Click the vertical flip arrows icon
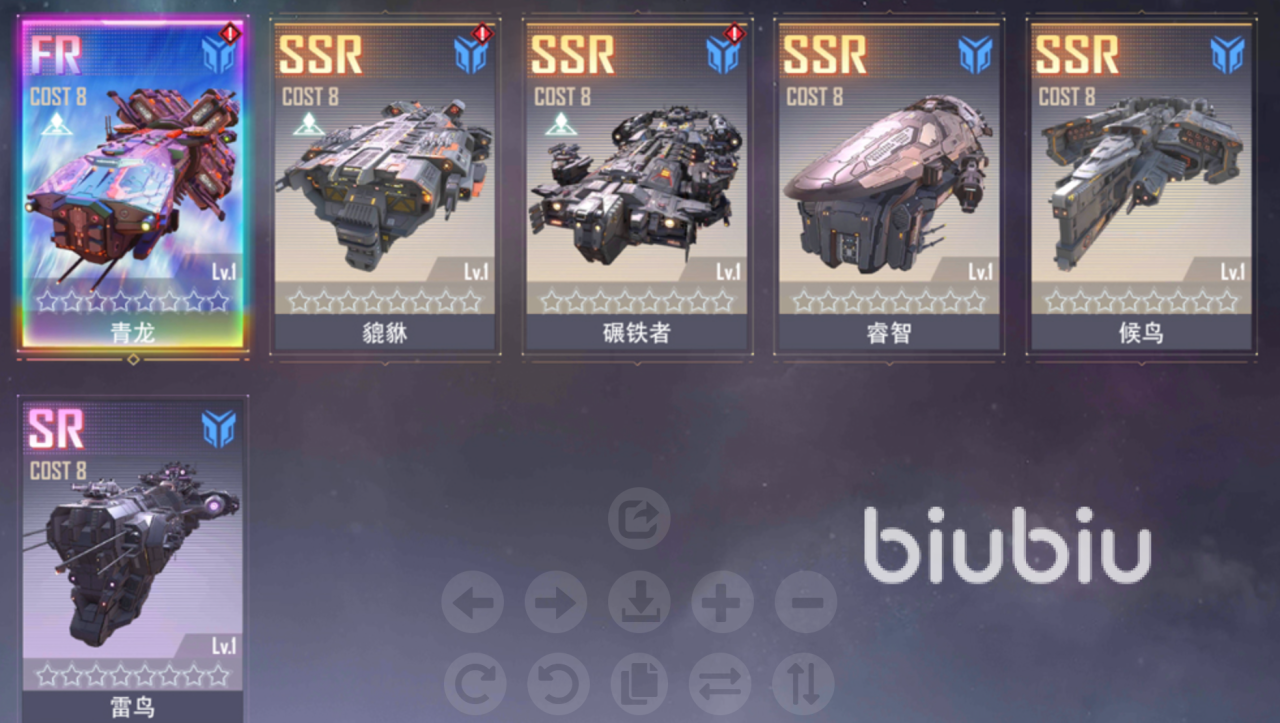 (805, 685)
